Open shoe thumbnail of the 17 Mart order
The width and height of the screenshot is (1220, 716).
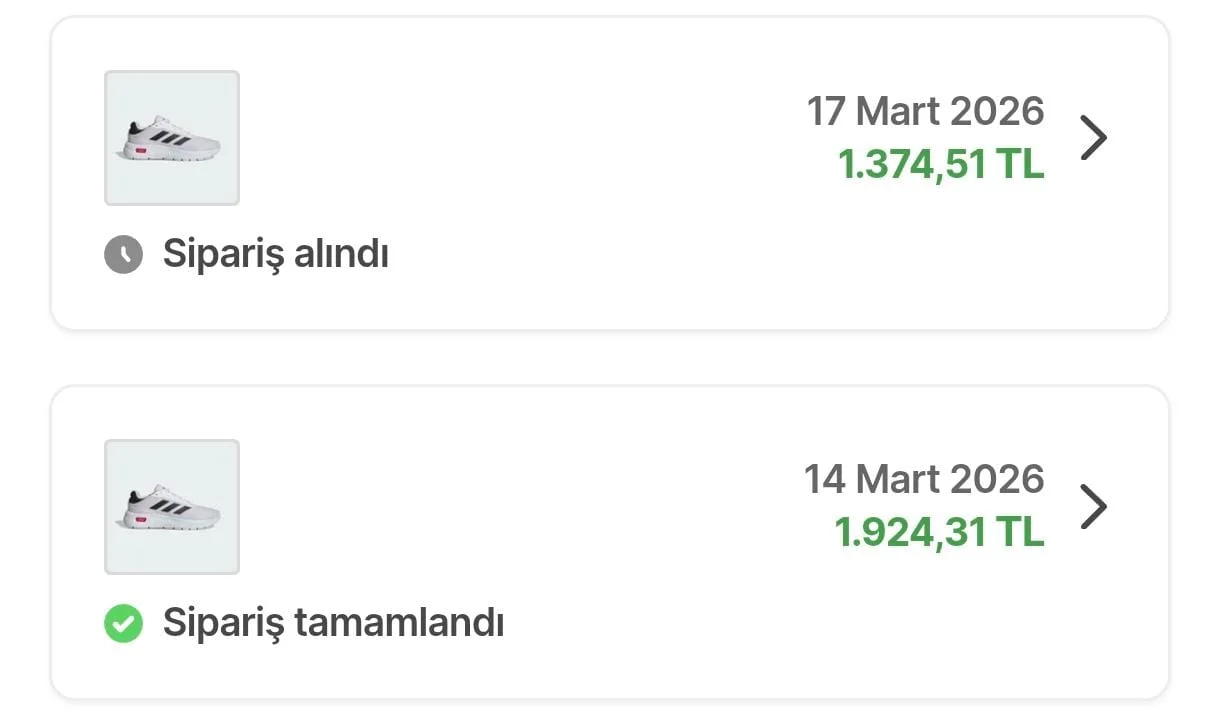172,138
